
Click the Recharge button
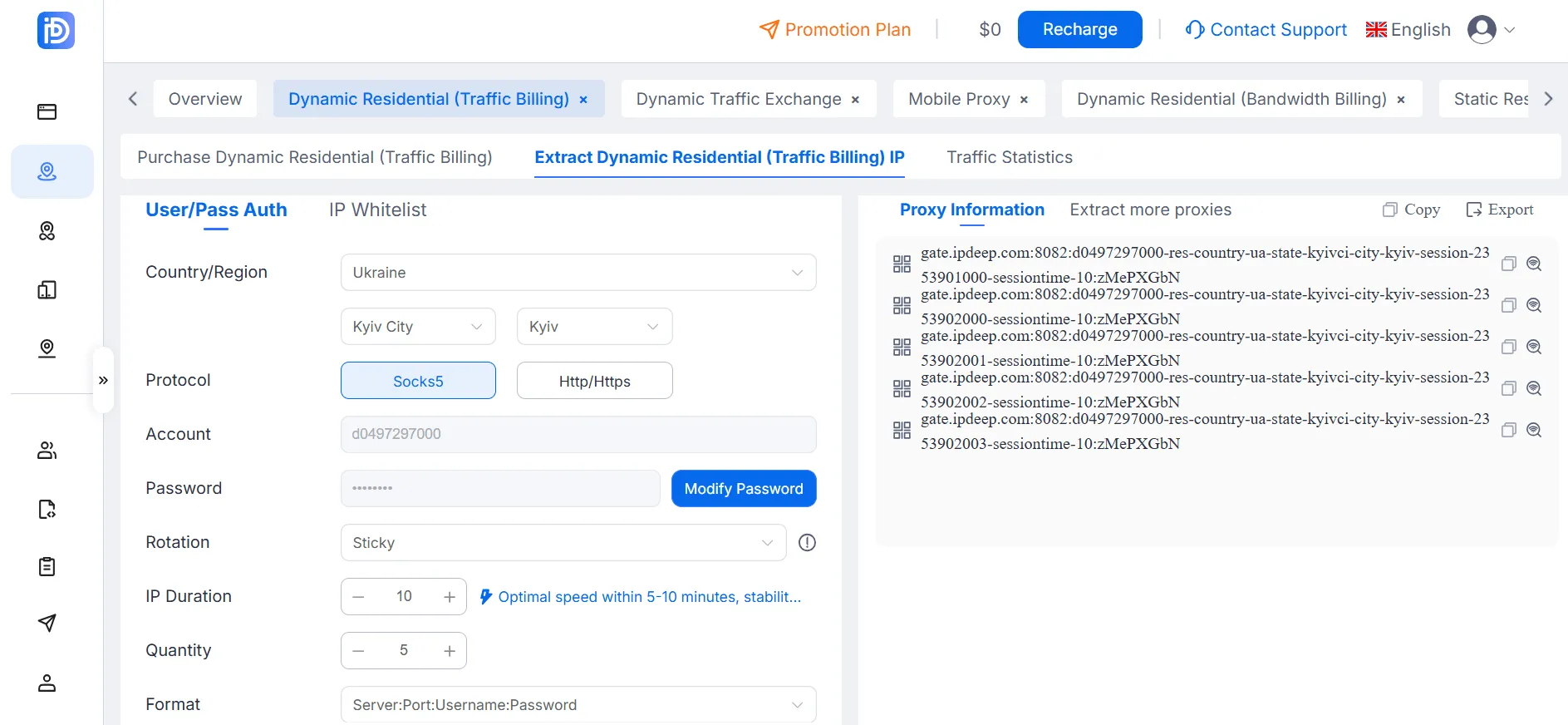[x=1079, y=30]
